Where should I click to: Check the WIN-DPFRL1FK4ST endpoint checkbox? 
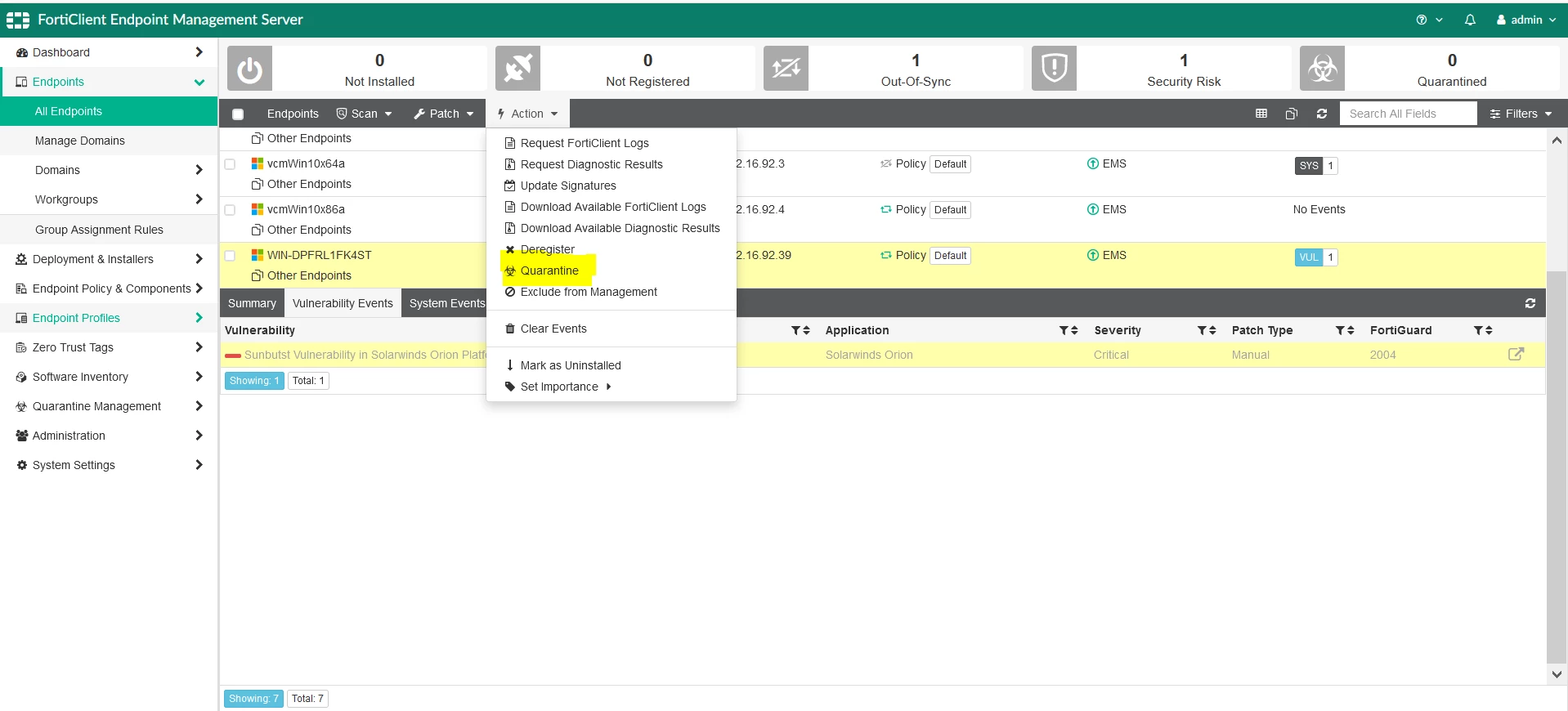pos(230,255)
